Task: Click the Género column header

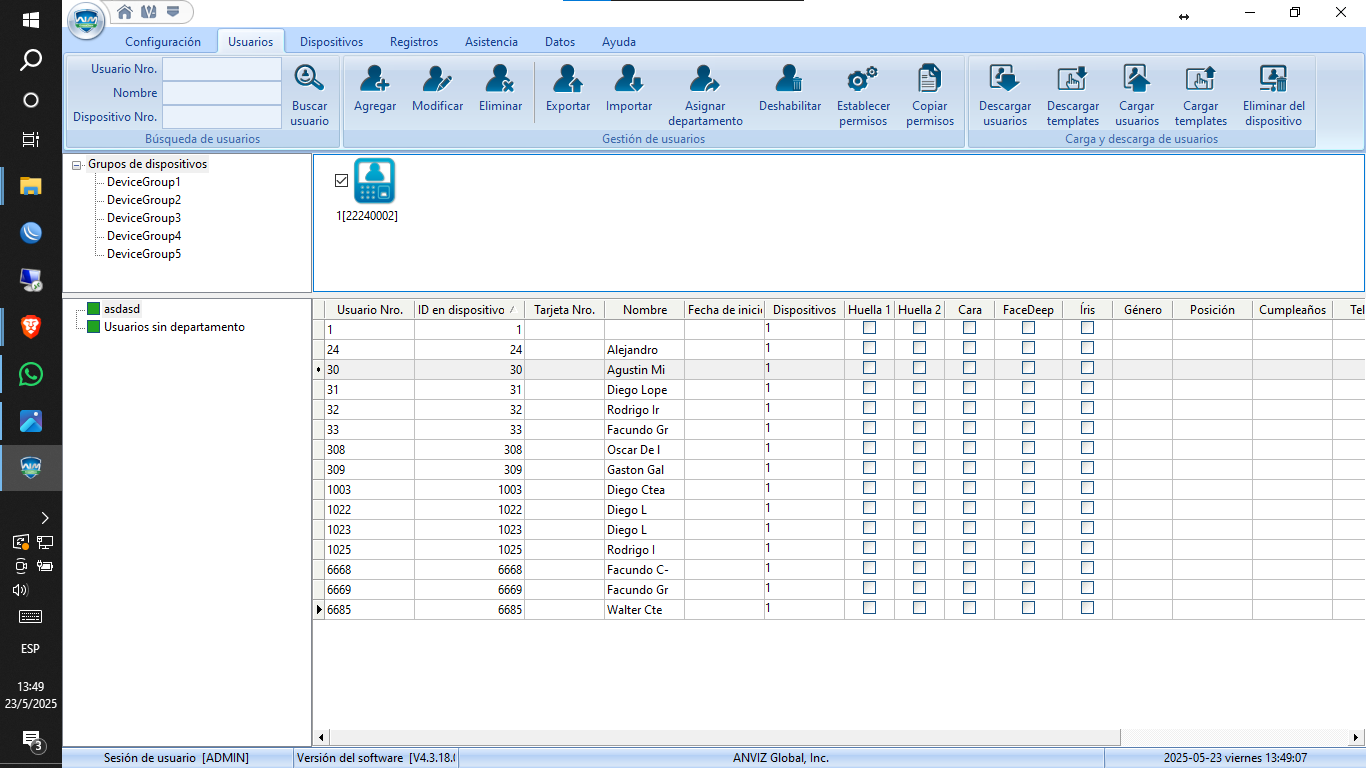Action: pyautogui.click(x=1143, y=310)
